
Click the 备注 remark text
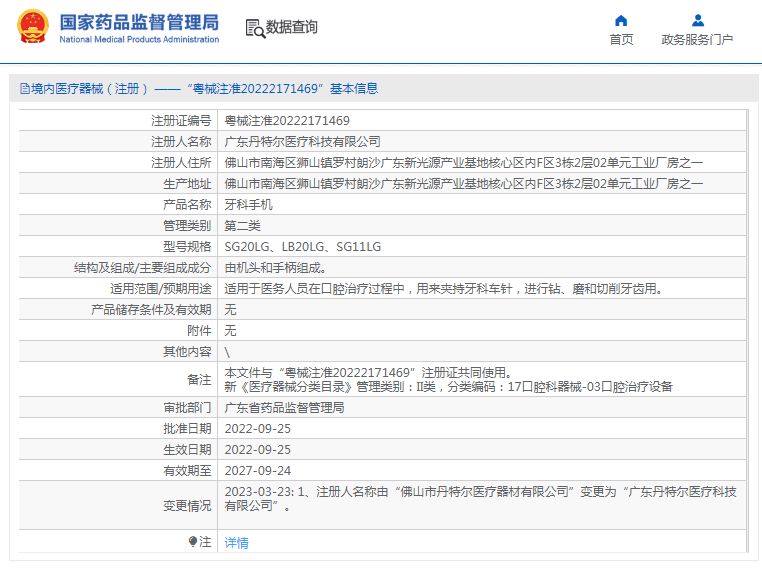(448, 379)
